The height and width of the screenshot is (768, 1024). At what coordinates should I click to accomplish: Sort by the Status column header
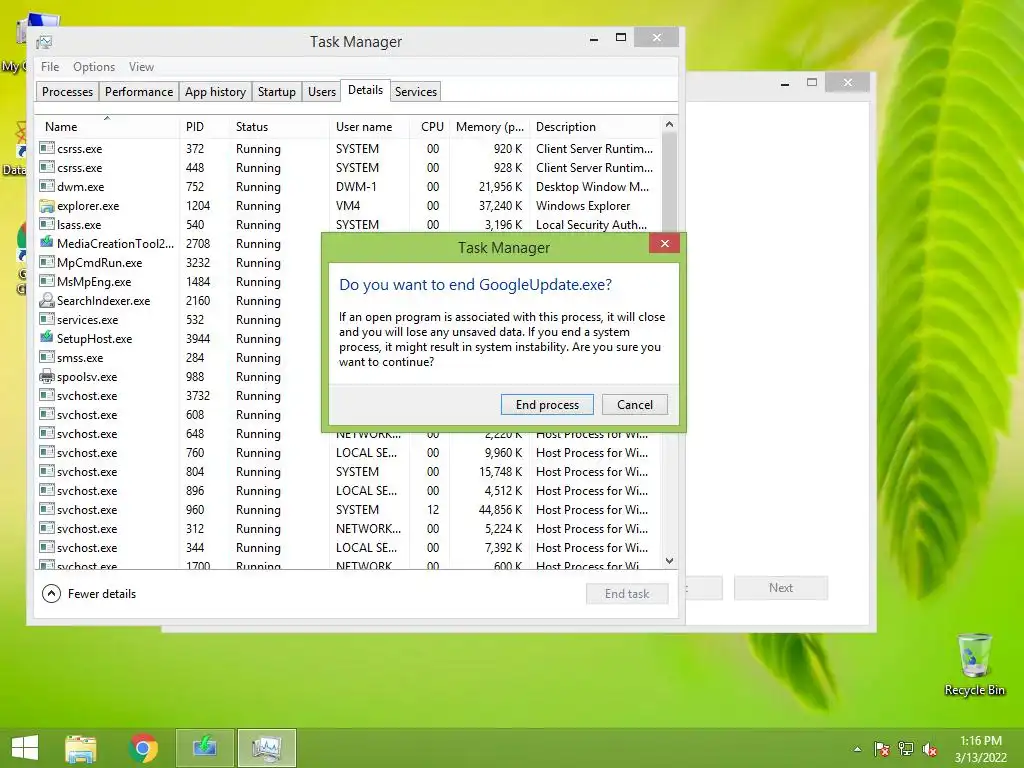tap(280, 127)
